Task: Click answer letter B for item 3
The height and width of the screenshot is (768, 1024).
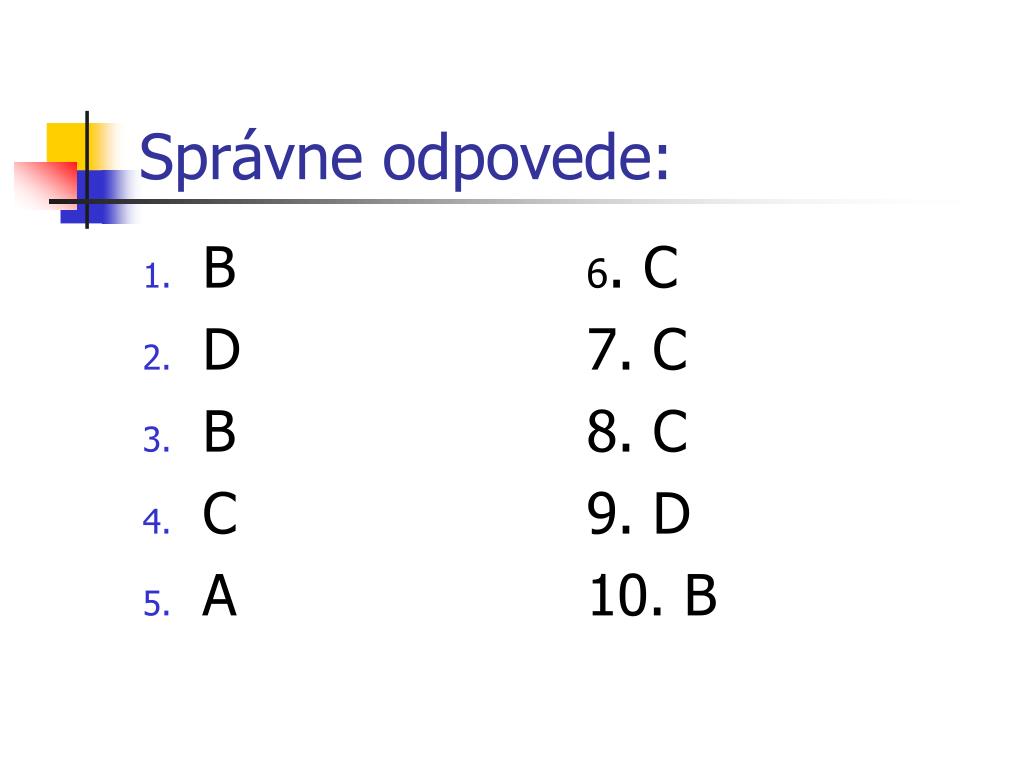Action: (219, 432)
